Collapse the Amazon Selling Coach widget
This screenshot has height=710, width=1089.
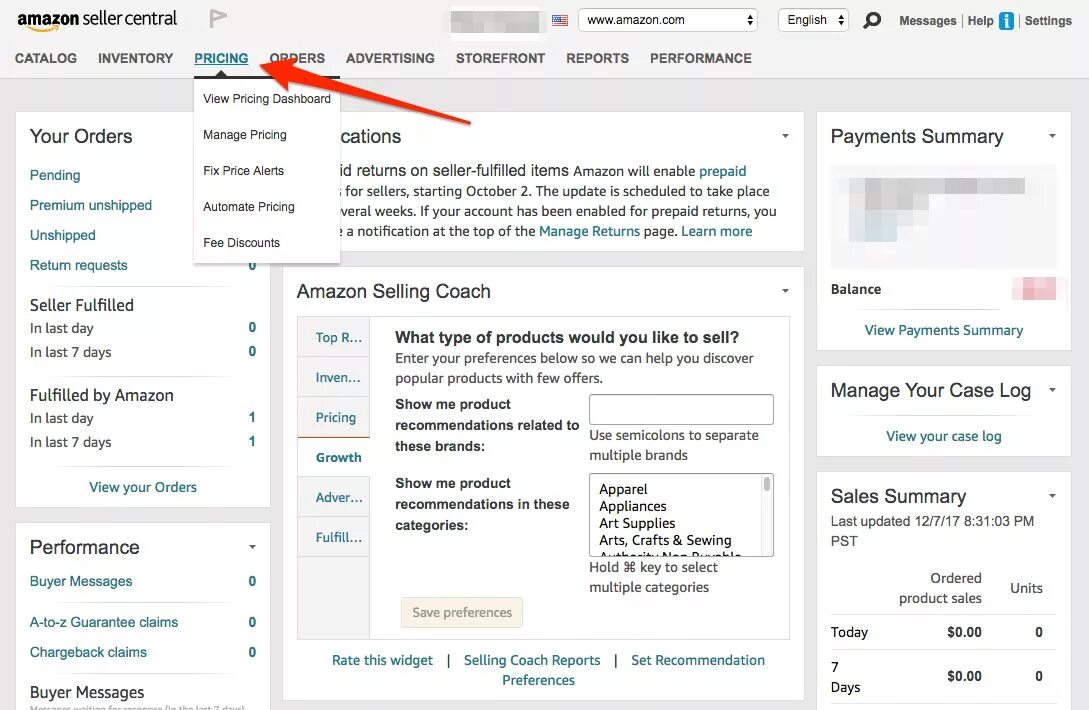[x=785, y=291]
